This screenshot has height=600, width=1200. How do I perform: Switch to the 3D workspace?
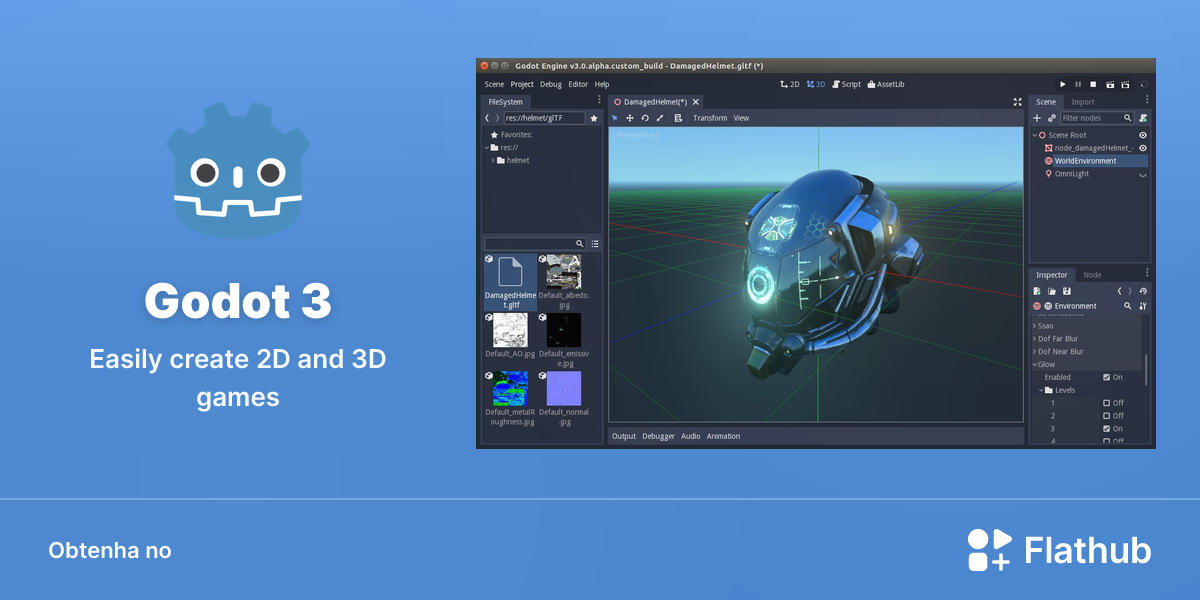[816, 85]
